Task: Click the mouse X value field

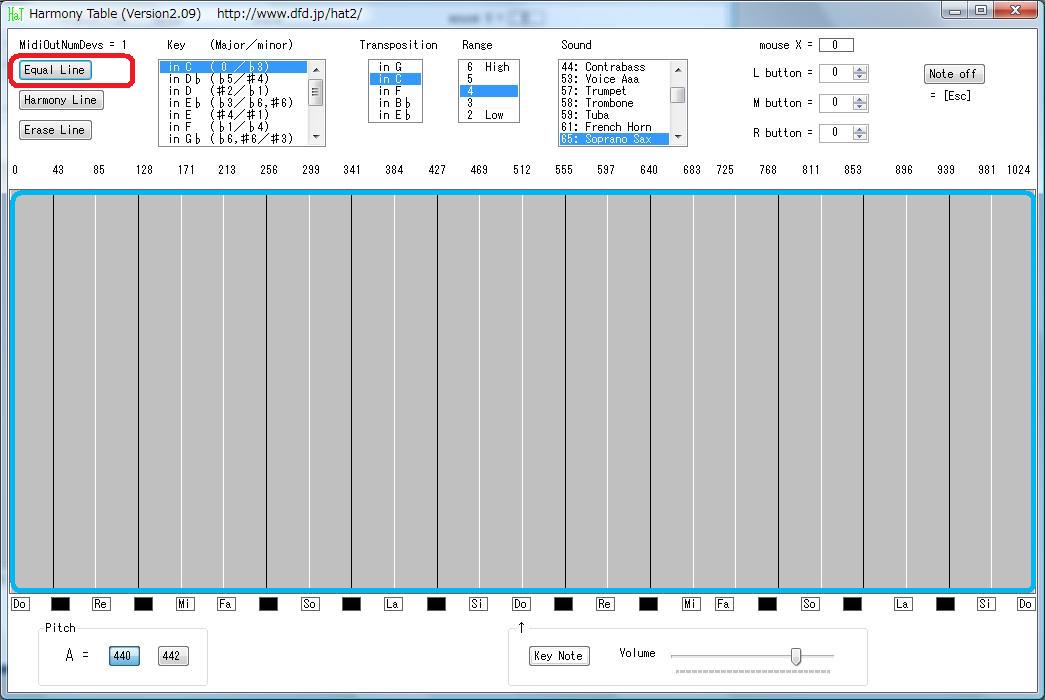Action: point(836,45)
